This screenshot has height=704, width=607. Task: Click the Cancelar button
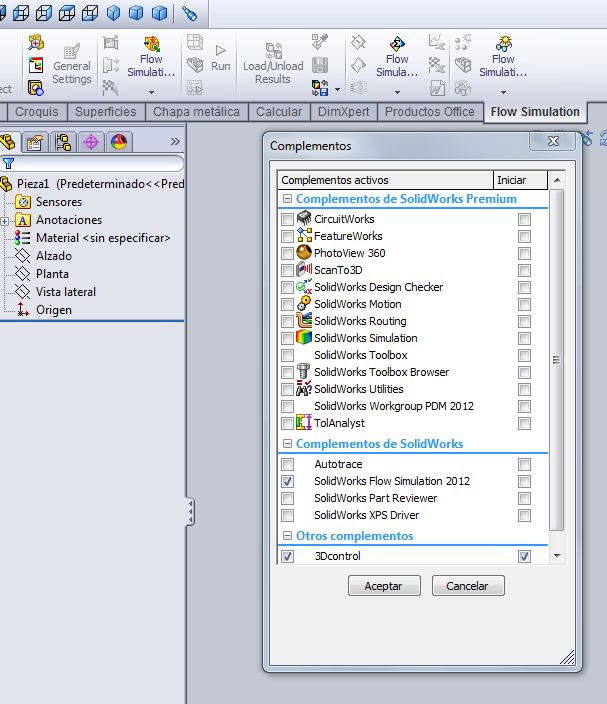[468, 586]
